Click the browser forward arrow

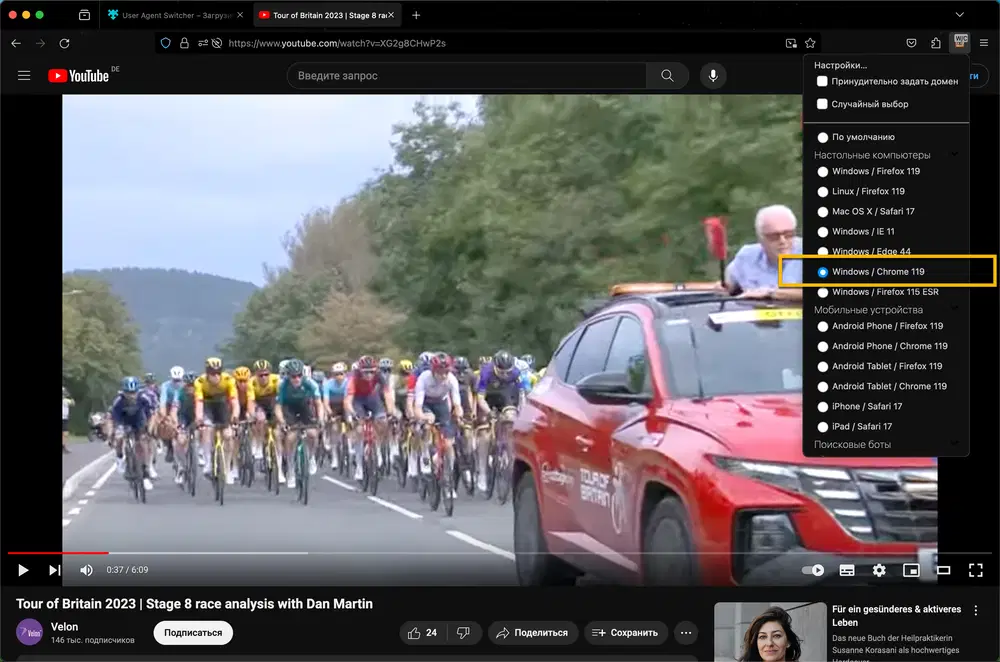[40, 43]
